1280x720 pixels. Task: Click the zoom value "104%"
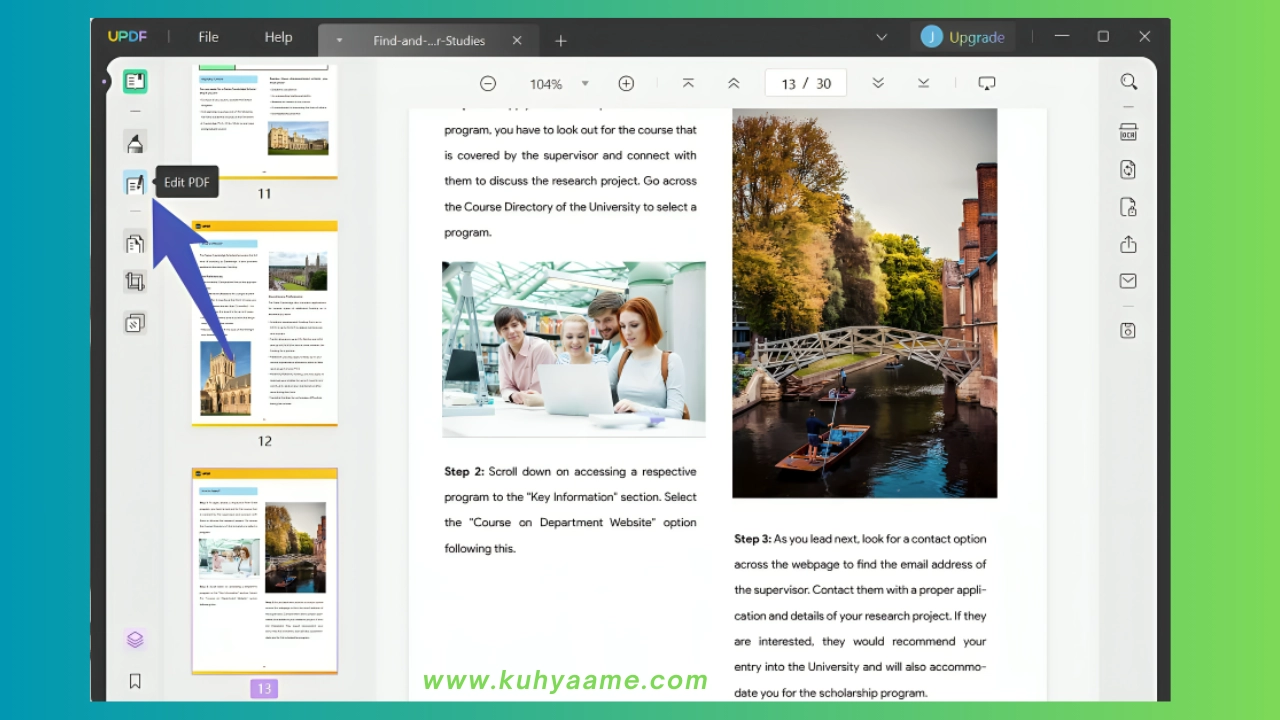pos(546,84)
